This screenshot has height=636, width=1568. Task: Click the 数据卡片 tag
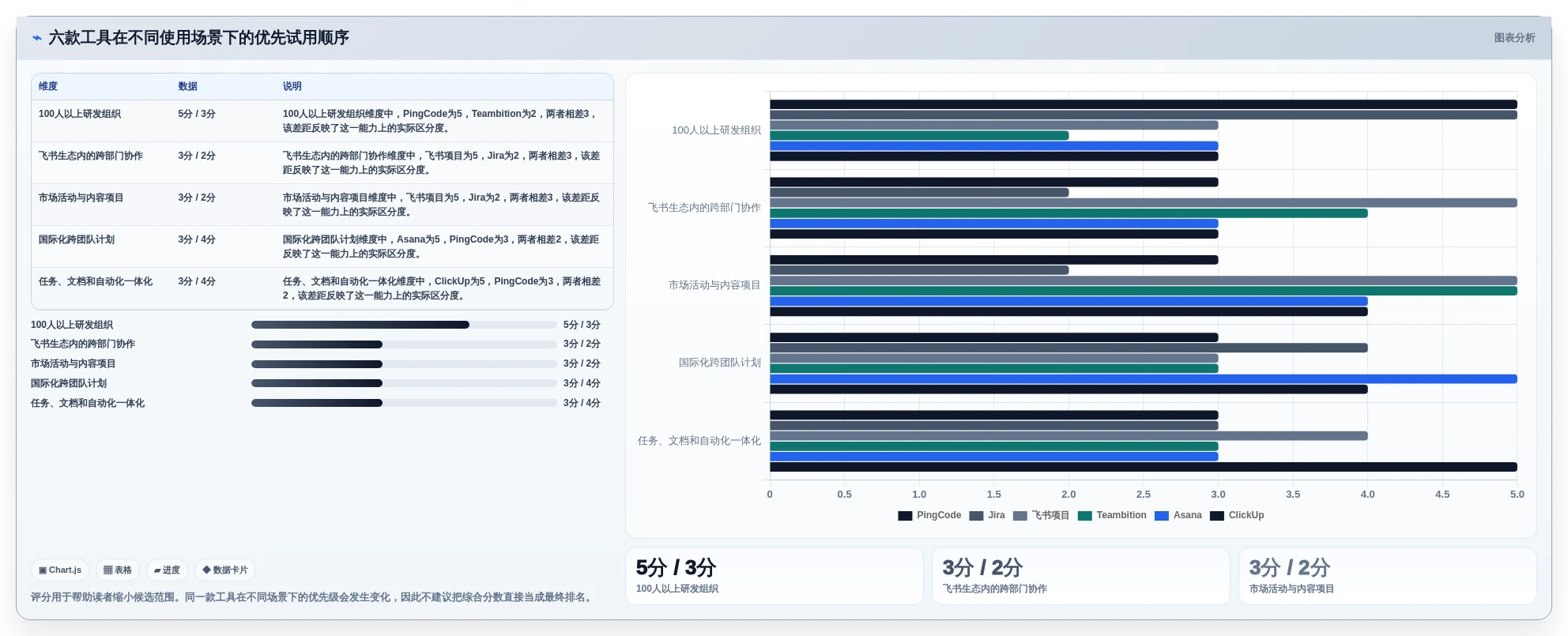(x=225, y=570)
